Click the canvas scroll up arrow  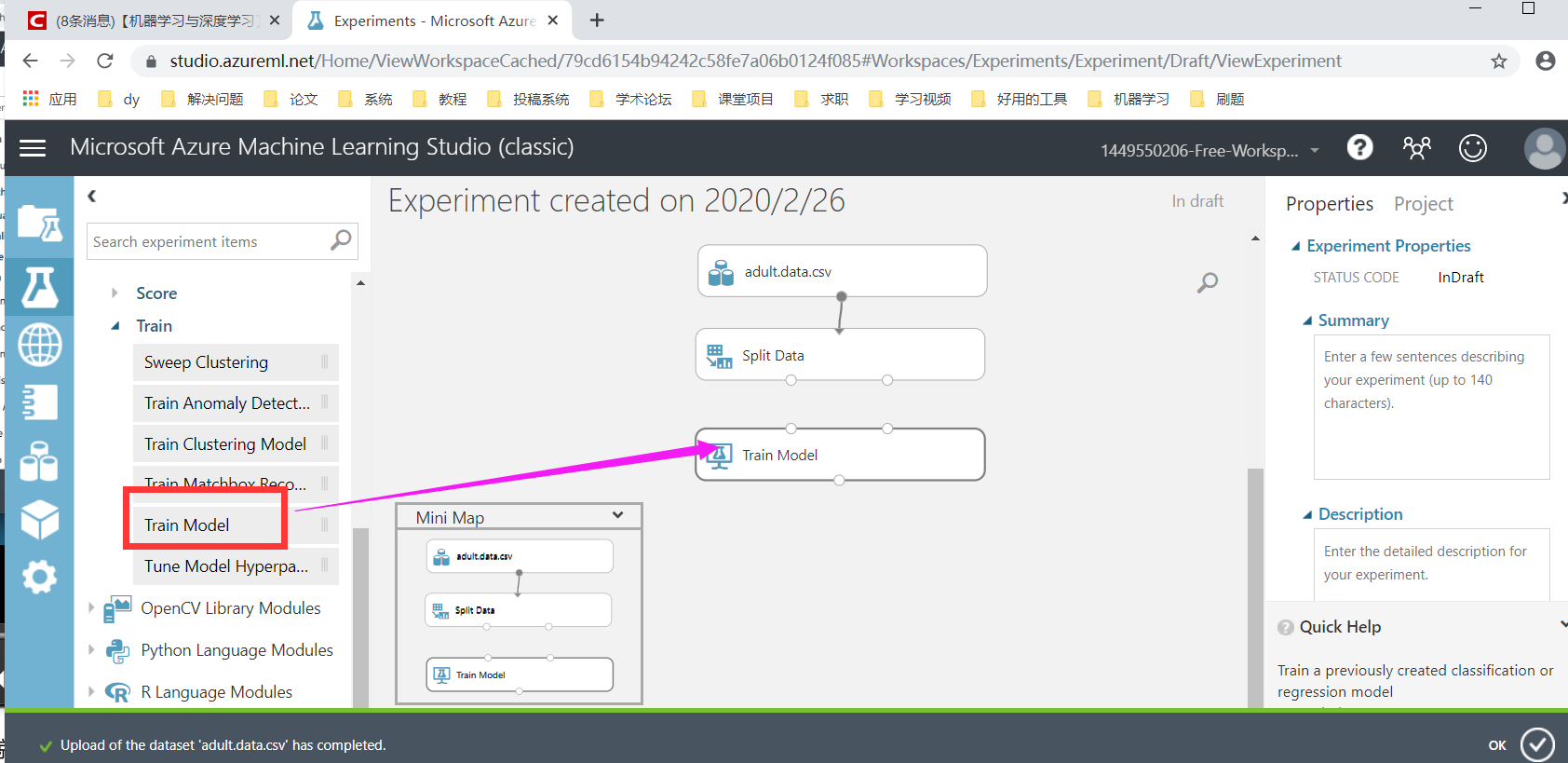pos(1255,238)
